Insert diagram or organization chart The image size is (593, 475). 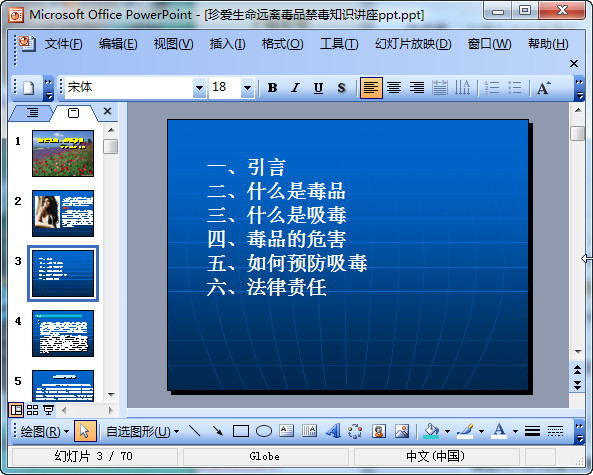355,431
